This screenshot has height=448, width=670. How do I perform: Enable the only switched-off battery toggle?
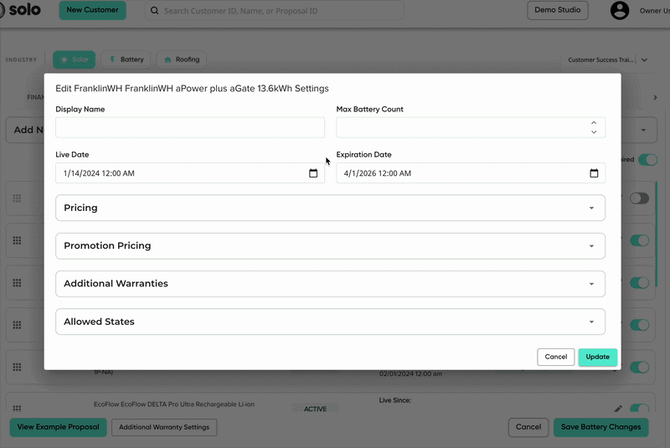click(x=639, y=198)
